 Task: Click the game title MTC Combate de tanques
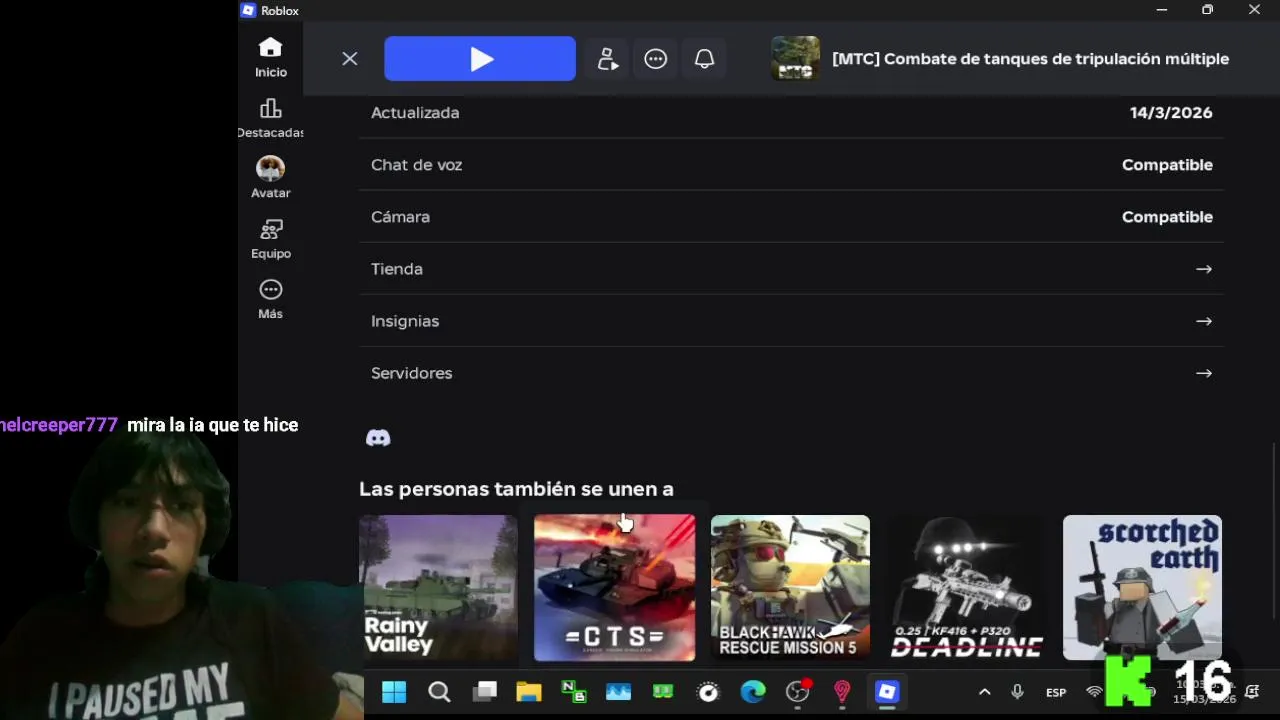click(x=1030, y=59)
